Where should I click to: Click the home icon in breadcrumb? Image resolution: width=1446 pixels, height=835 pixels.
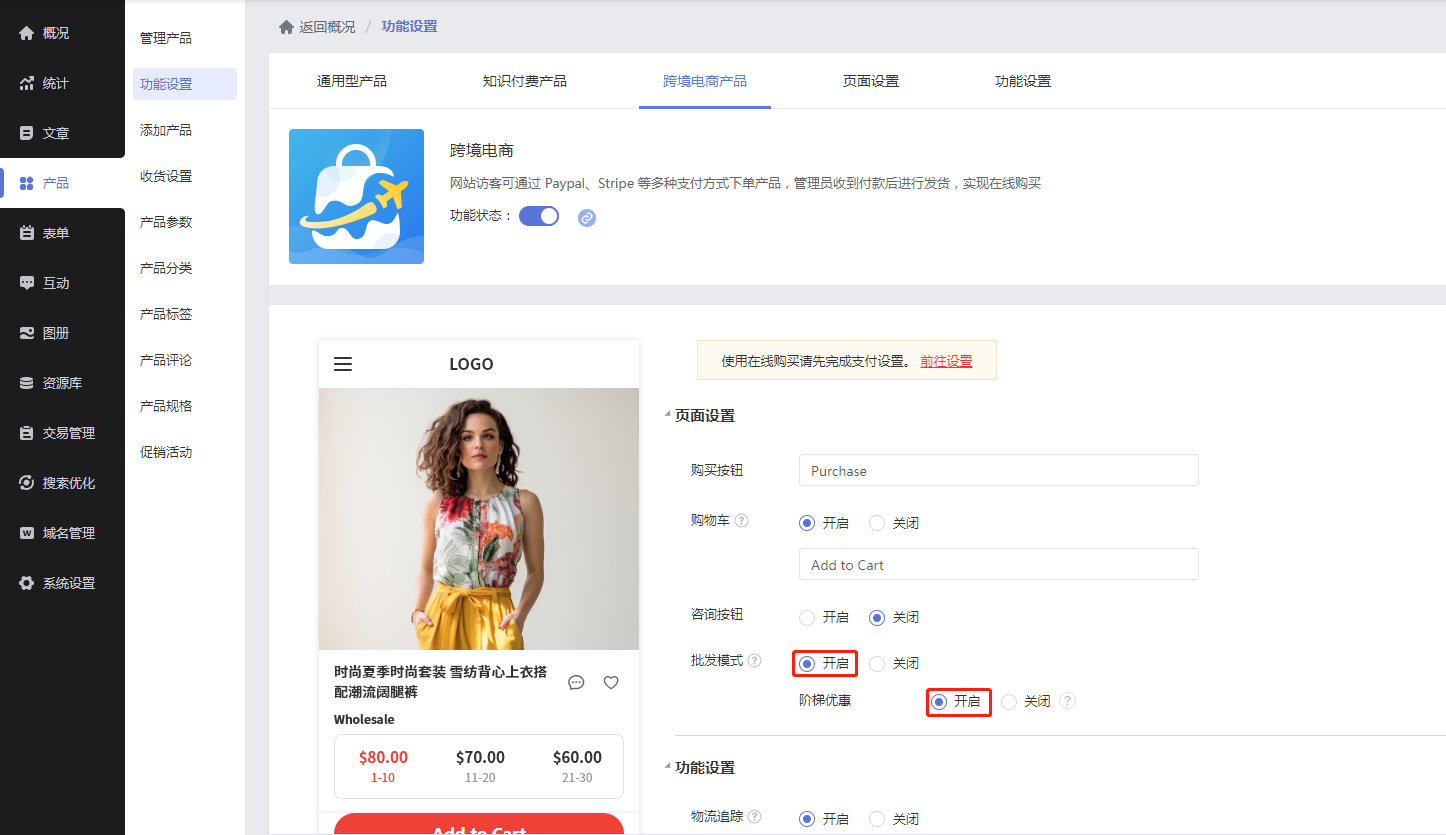coord(286,27)
